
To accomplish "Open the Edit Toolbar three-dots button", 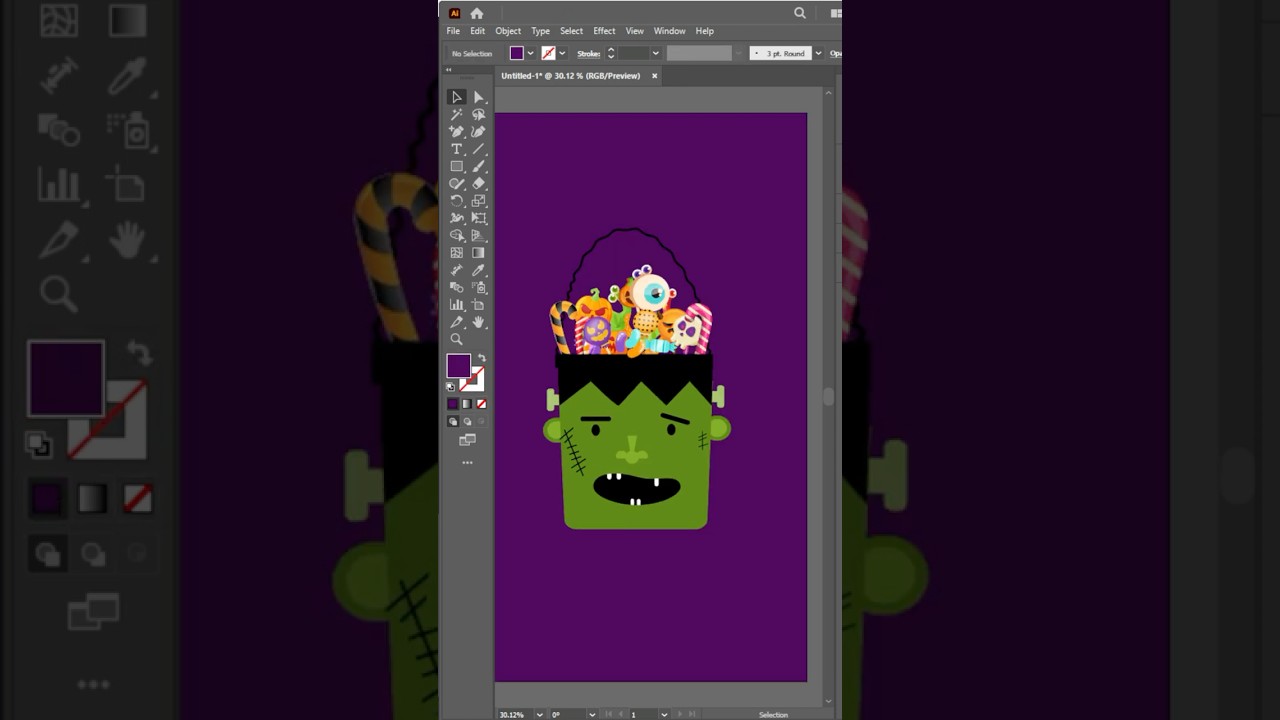I will coord(467,463).
